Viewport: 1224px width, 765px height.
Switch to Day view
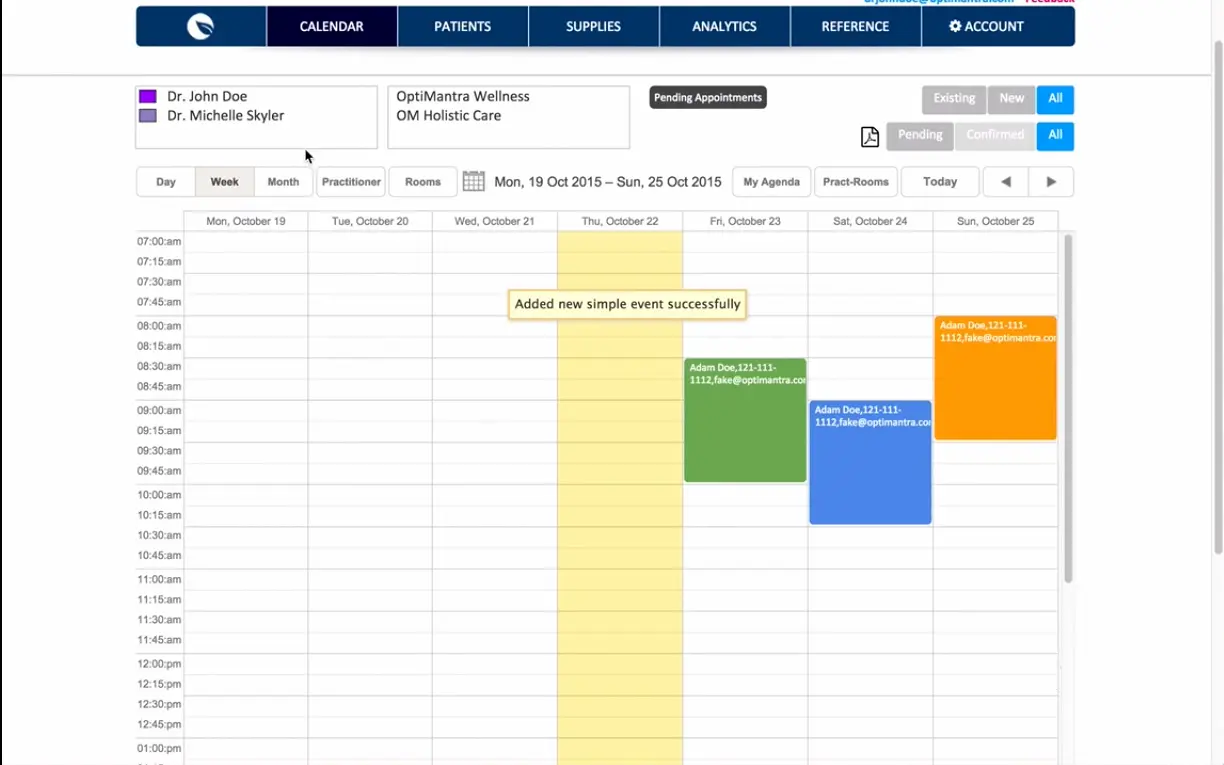coord(165,181)
